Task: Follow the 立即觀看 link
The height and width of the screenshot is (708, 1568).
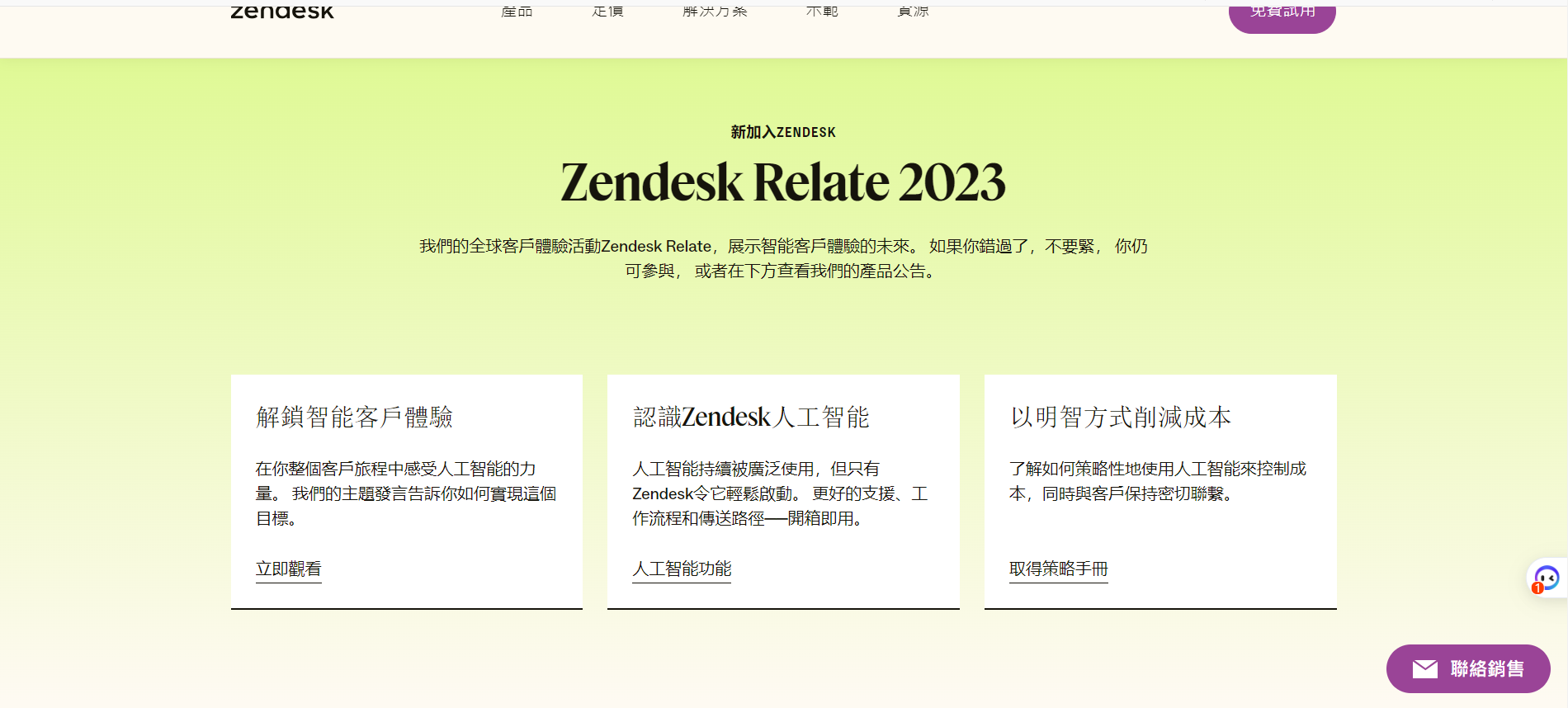Action: pyautogui.click(x=289, y=569)
